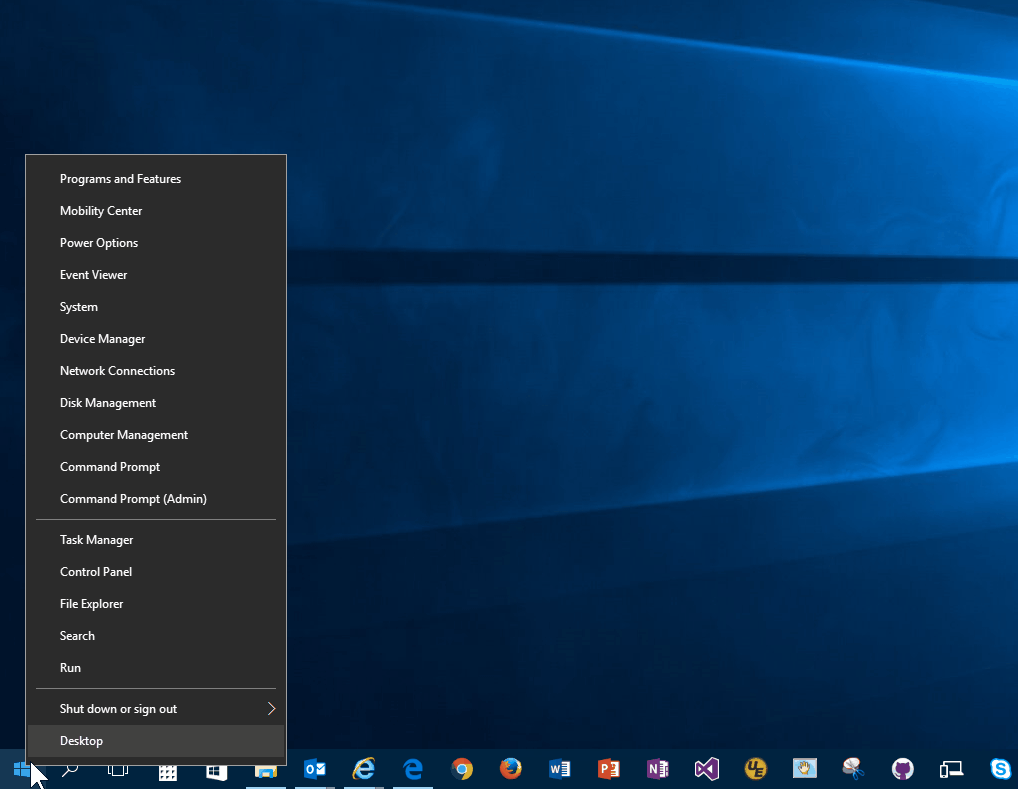Screen dimensions: 1018x789
Task: Open Firefox from the taskbar
Action: (511, 769)
